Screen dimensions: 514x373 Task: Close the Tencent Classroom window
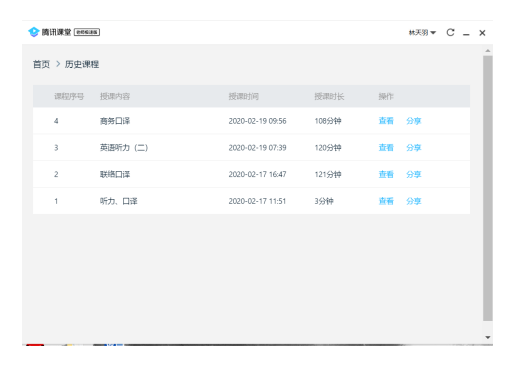click(482, 33)
